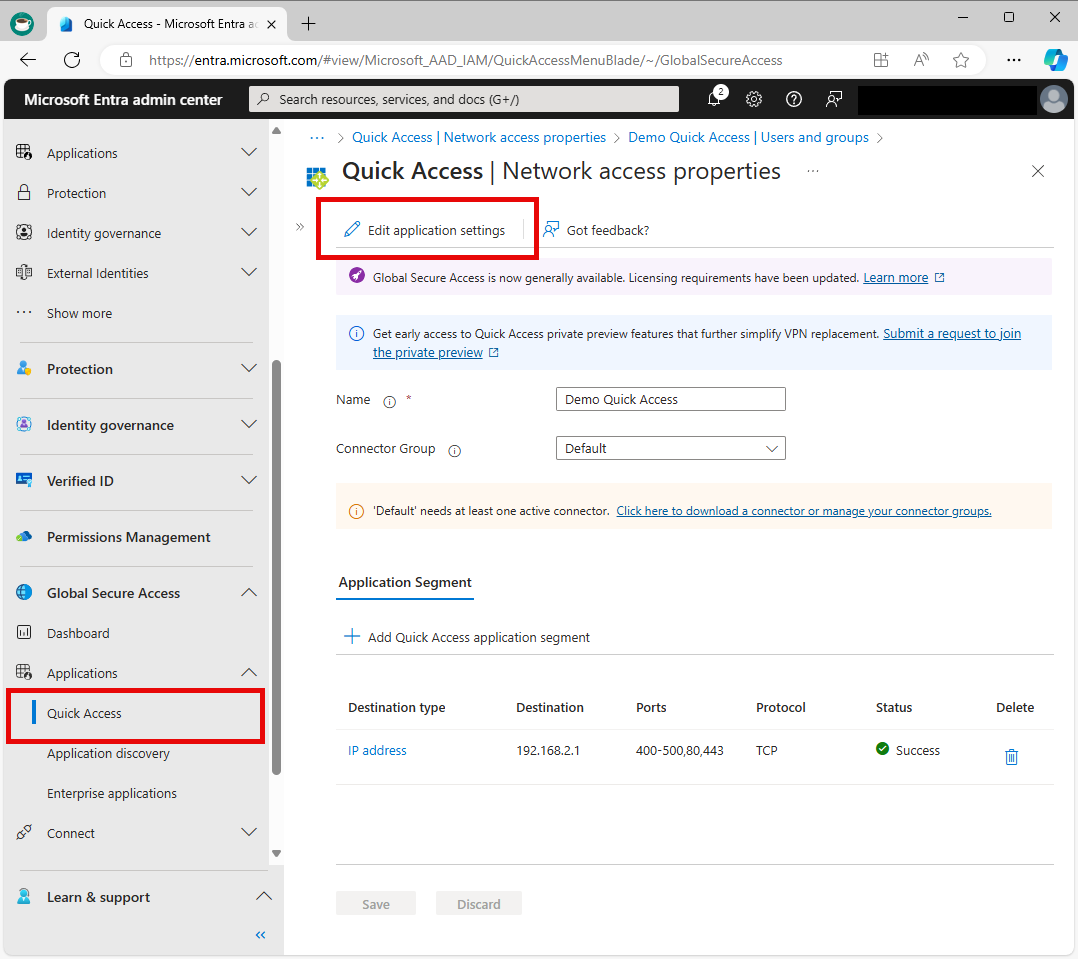Click Got feedback?
Image resolution: width=1078 pixels, height=959 pixels.
[x=596, y=230]
